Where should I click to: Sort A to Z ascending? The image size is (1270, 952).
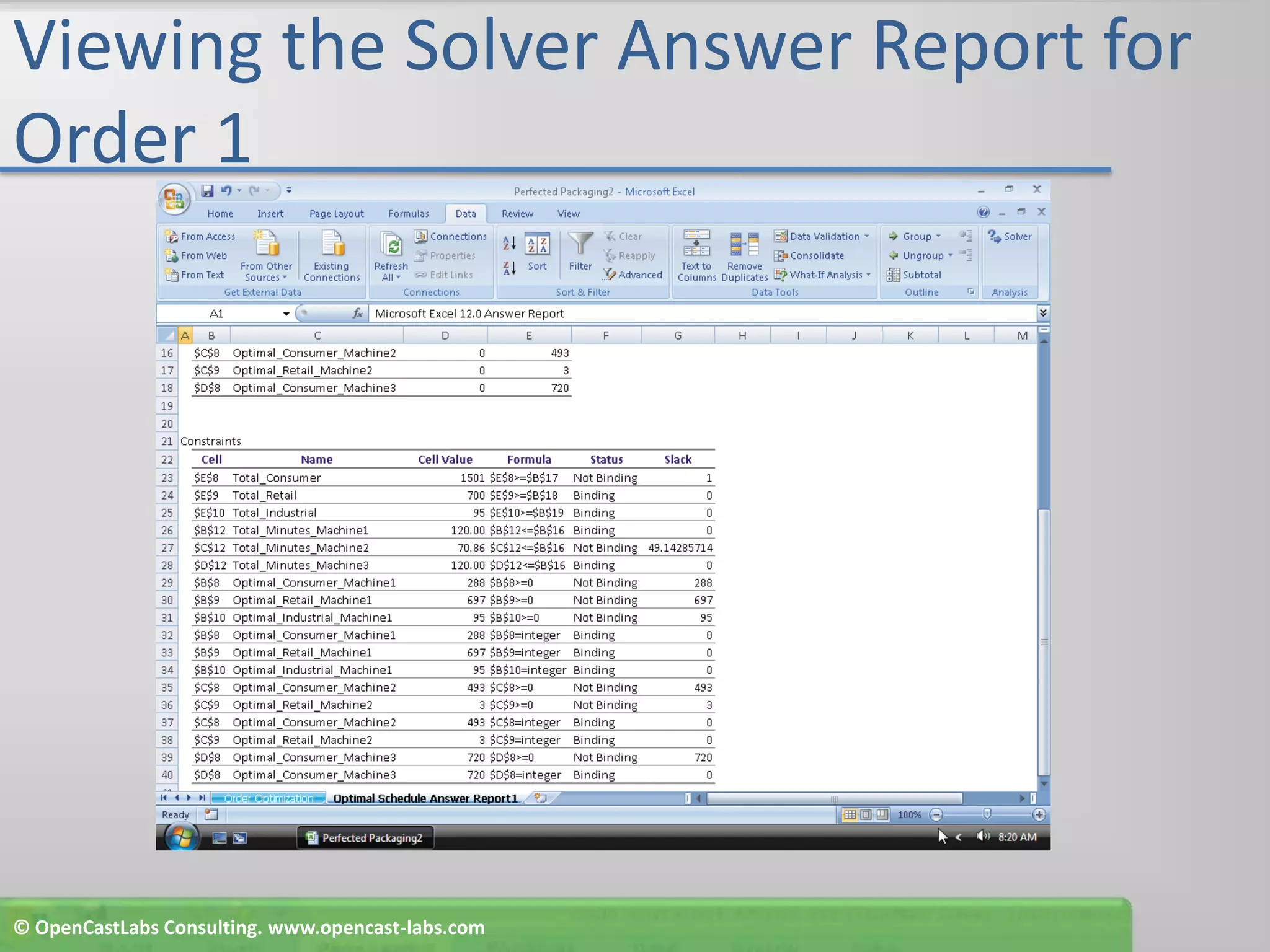pos(509,243)
